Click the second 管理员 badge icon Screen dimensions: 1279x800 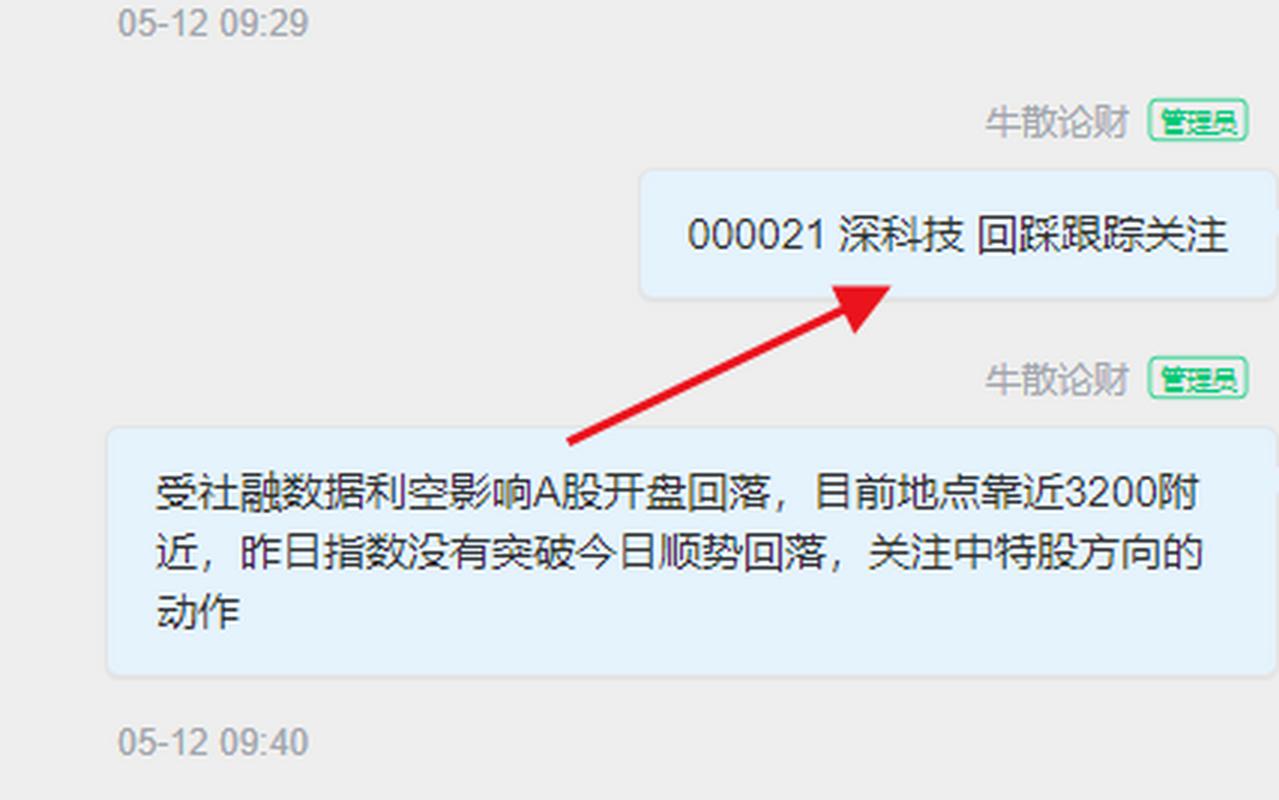(1198, 379)
